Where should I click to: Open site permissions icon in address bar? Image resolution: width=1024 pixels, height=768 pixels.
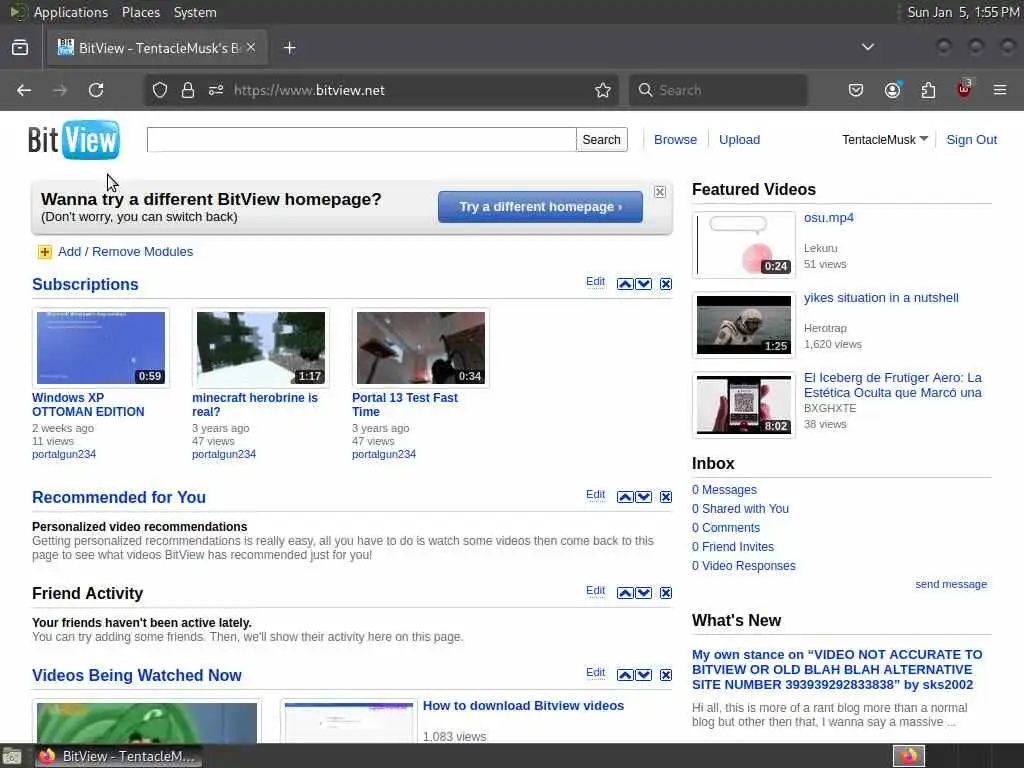[216, 90]
